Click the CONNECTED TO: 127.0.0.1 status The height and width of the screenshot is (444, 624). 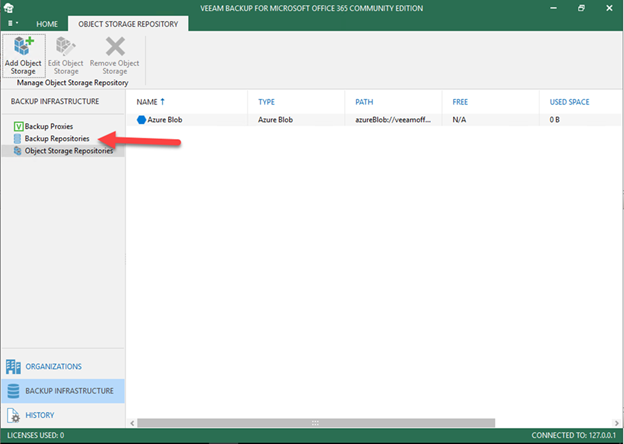[x=574, y=436]
